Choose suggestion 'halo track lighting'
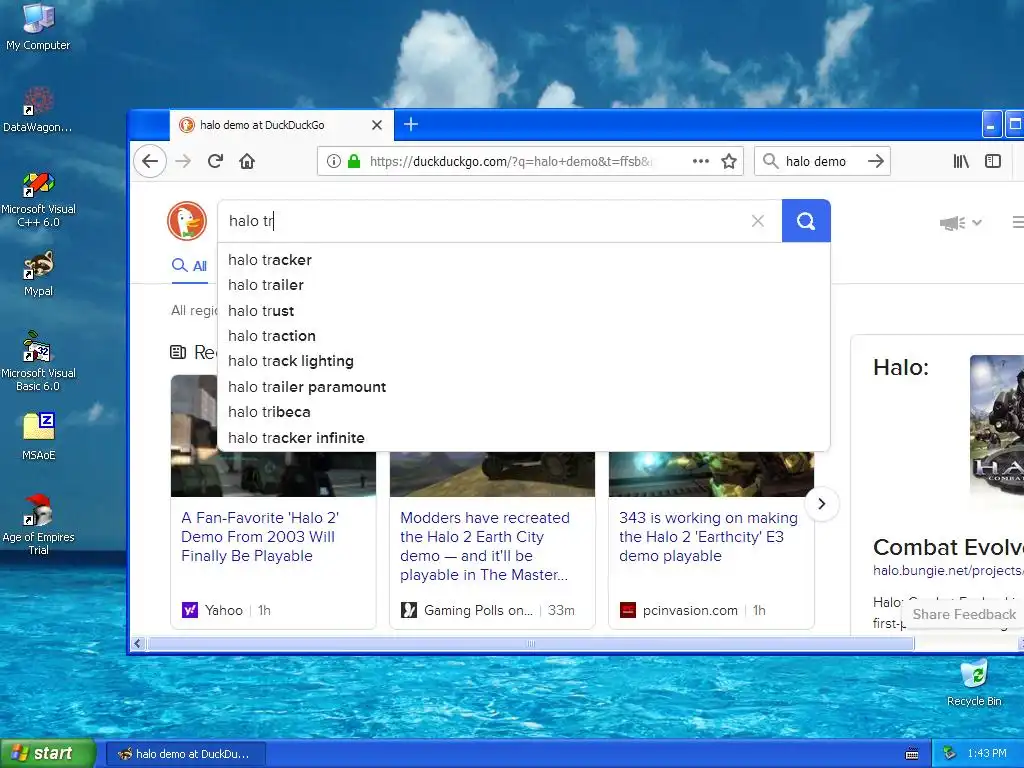 click(524, 361)
